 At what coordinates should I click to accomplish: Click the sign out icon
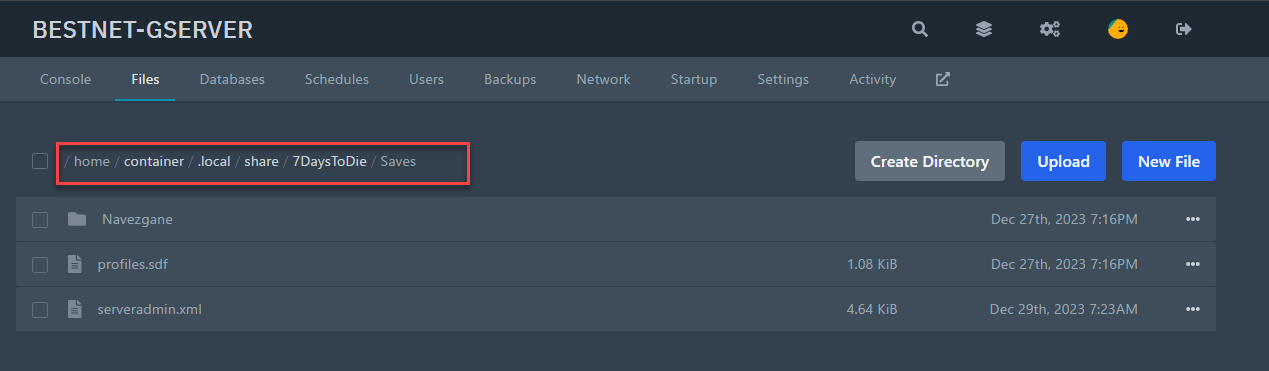point(1184,30)
